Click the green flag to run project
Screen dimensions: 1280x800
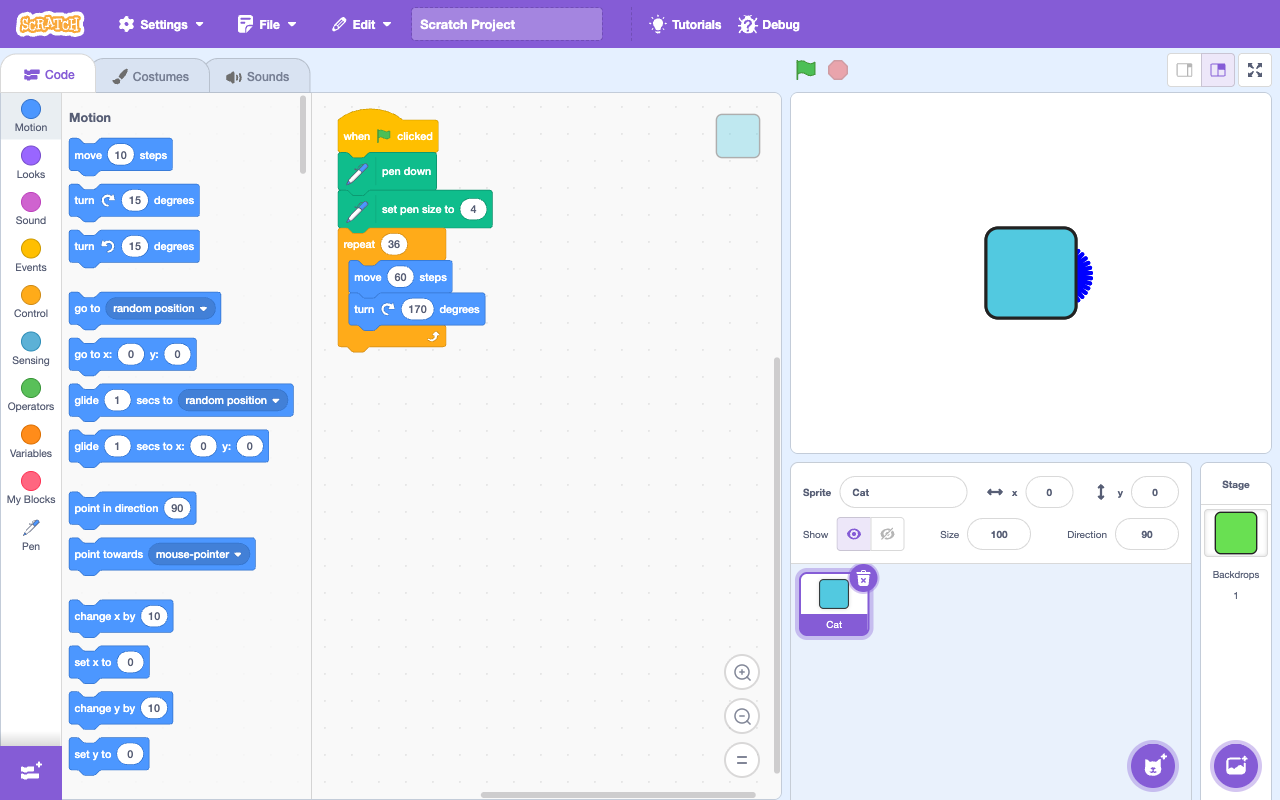[806, 70]
